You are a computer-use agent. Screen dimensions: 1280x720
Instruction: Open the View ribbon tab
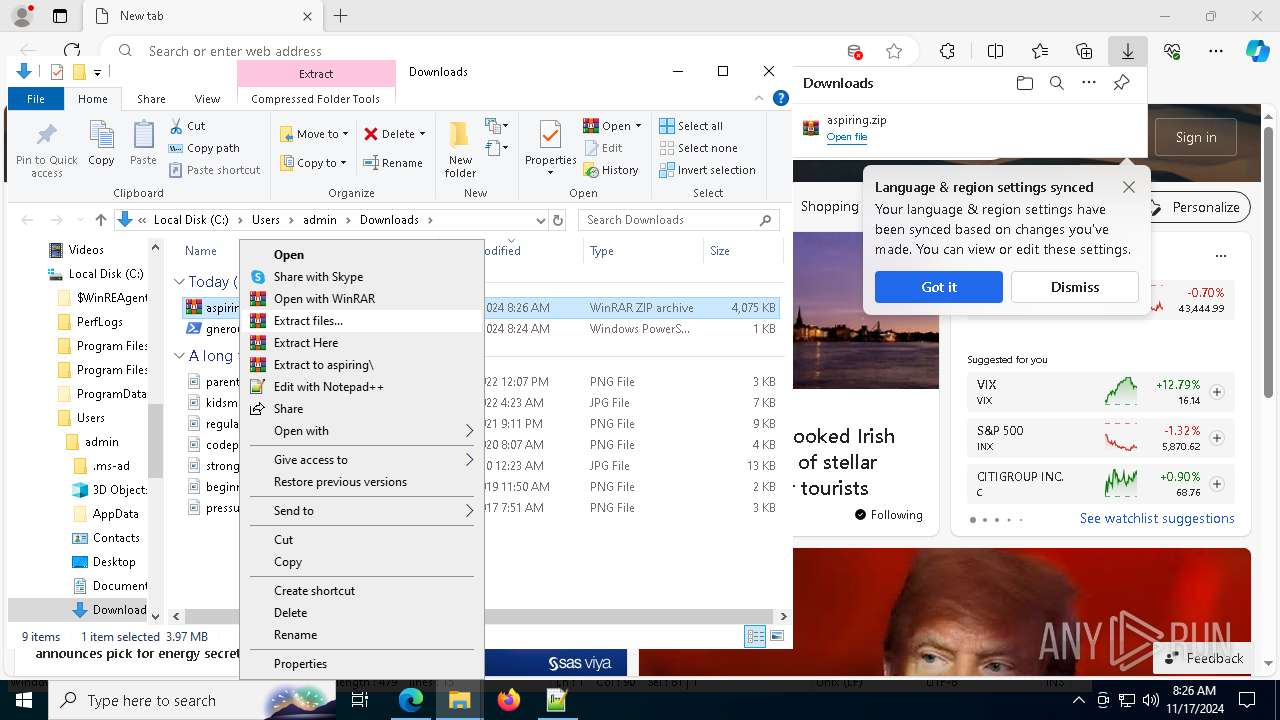207,99
